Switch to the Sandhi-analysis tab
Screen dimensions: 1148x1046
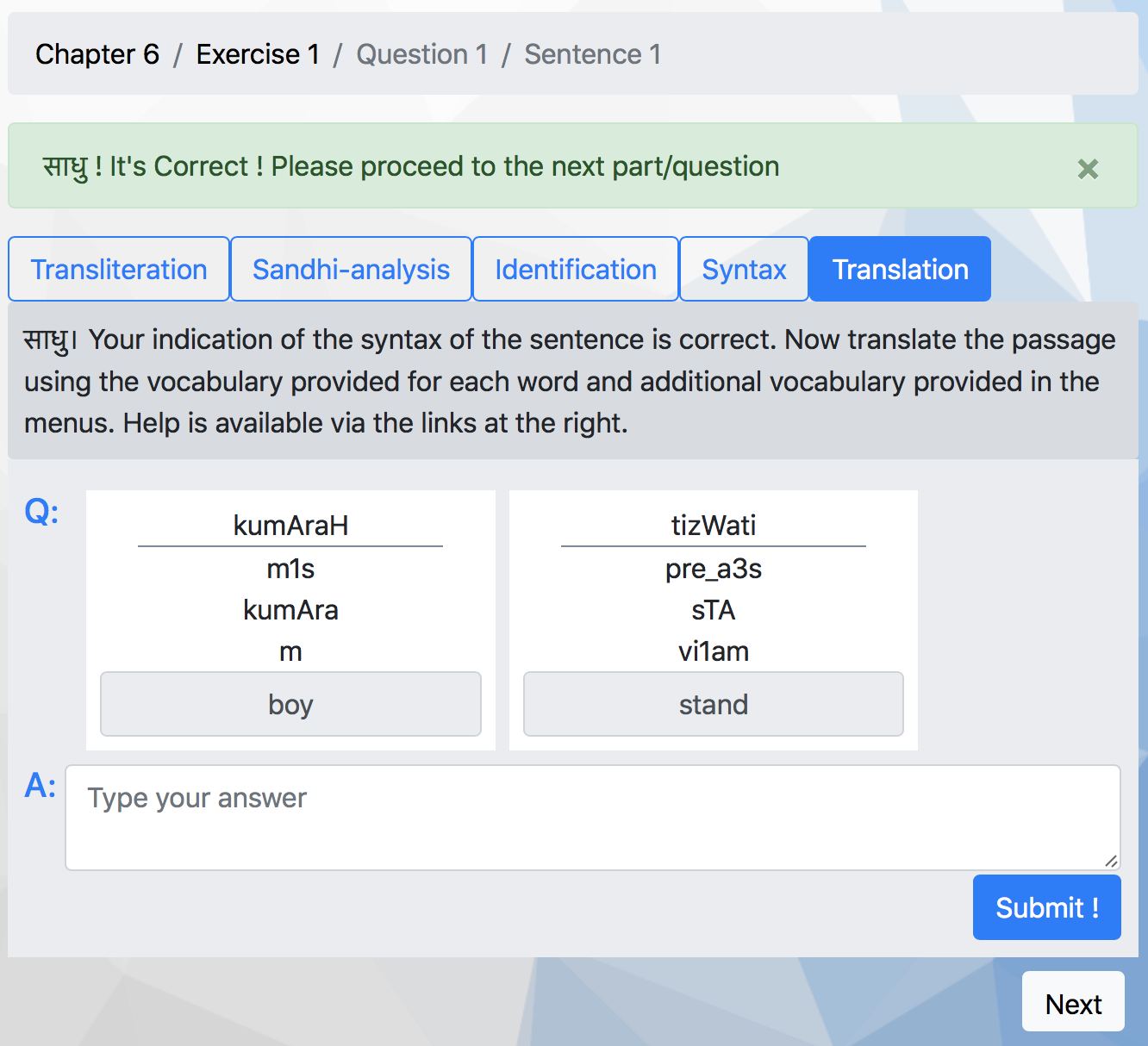coord(351,269)
